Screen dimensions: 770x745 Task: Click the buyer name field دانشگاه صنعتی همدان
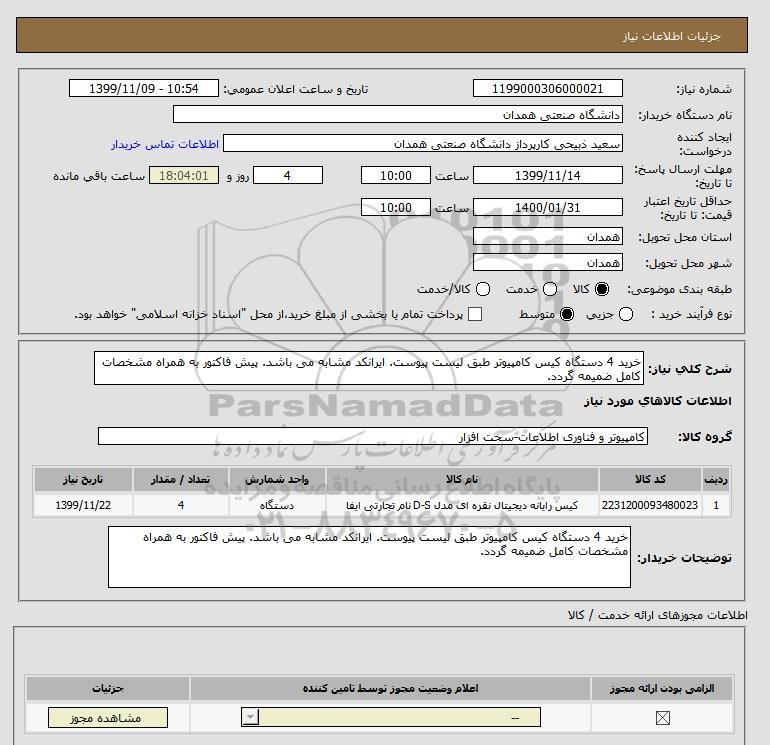(x=398, y=114)
